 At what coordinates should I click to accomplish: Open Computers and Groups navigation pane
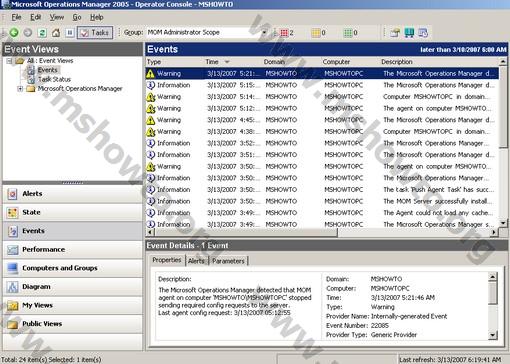[72, 268]
